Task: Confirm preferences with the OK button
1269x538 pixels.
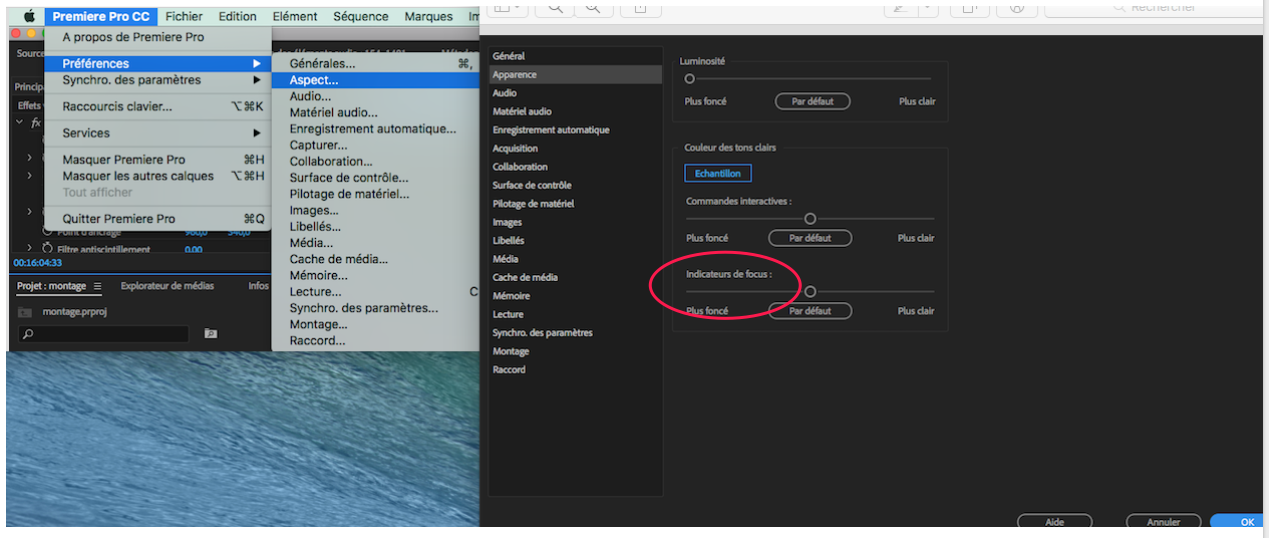Action: [x=1238, y=521]
